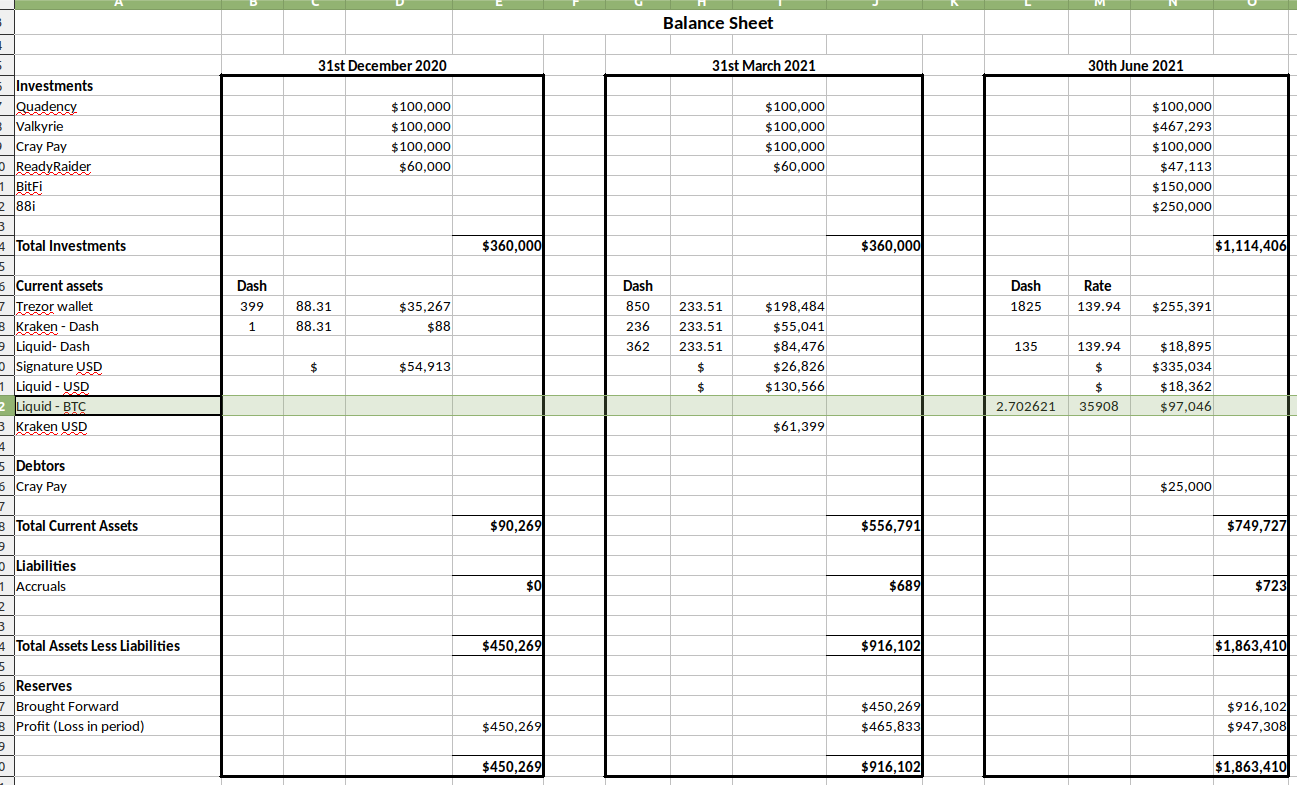Select the Signature USD label
Screen dimensions: 1297x785
pos(57,366)
